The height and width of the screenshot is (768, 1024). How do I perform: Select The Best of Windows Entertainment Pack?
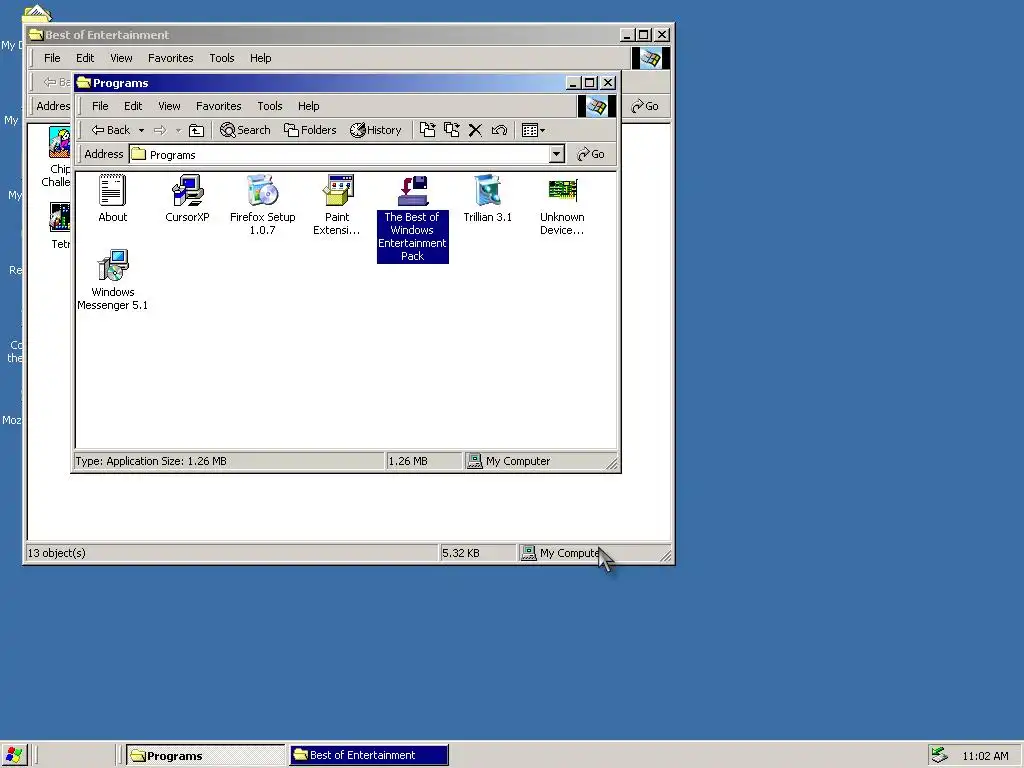(x=412, y=218)
